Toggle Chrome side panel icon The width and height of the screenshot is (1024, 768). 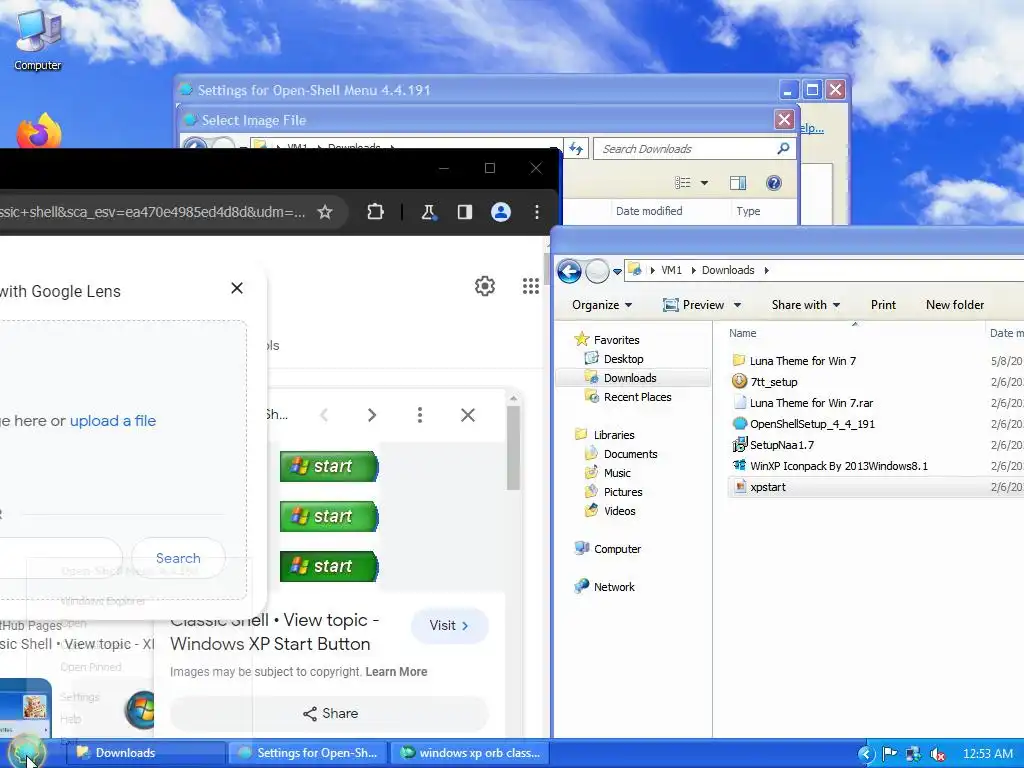coord(464,212)
